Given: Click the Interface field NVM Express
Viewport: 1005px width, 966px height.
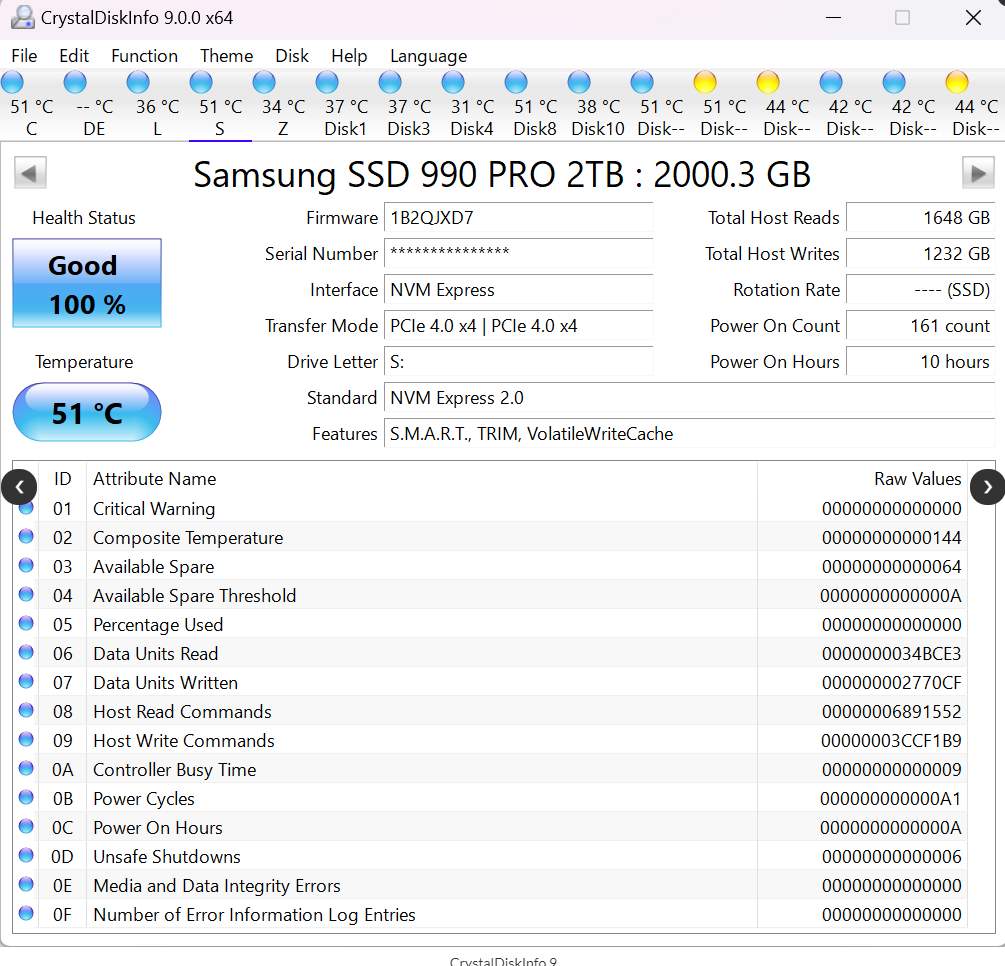Looking at the screenshot, I should pos(519,290).
